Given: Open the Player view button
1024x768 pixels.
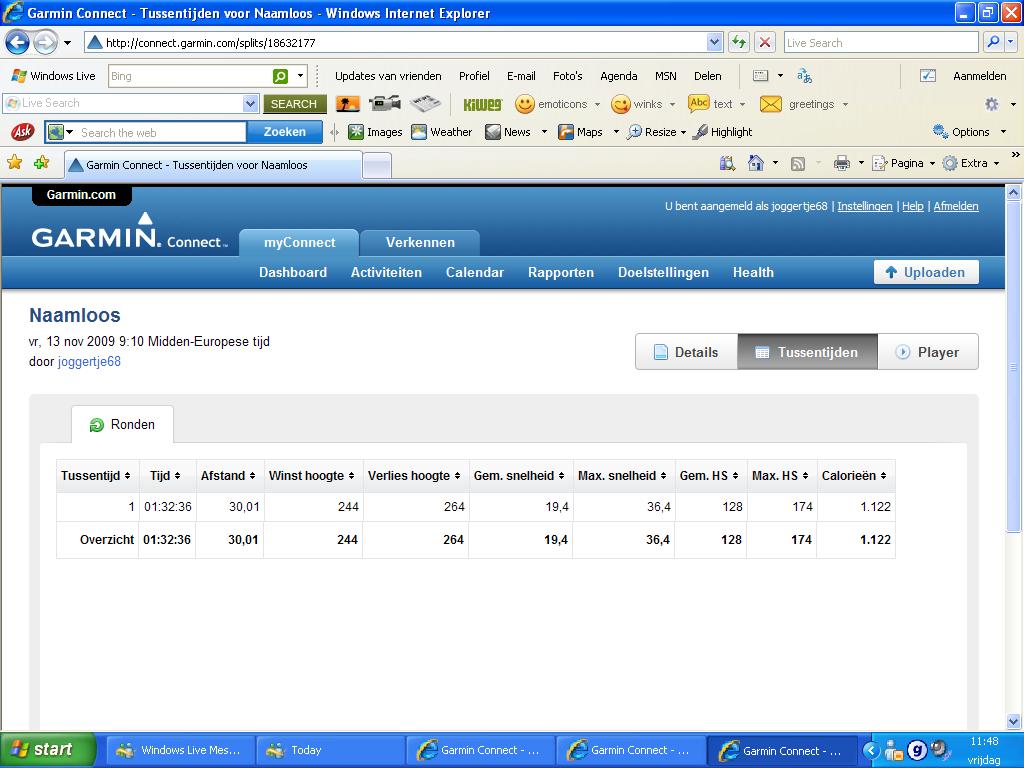Looking at the screenshot, I should [x=927, y=352].
